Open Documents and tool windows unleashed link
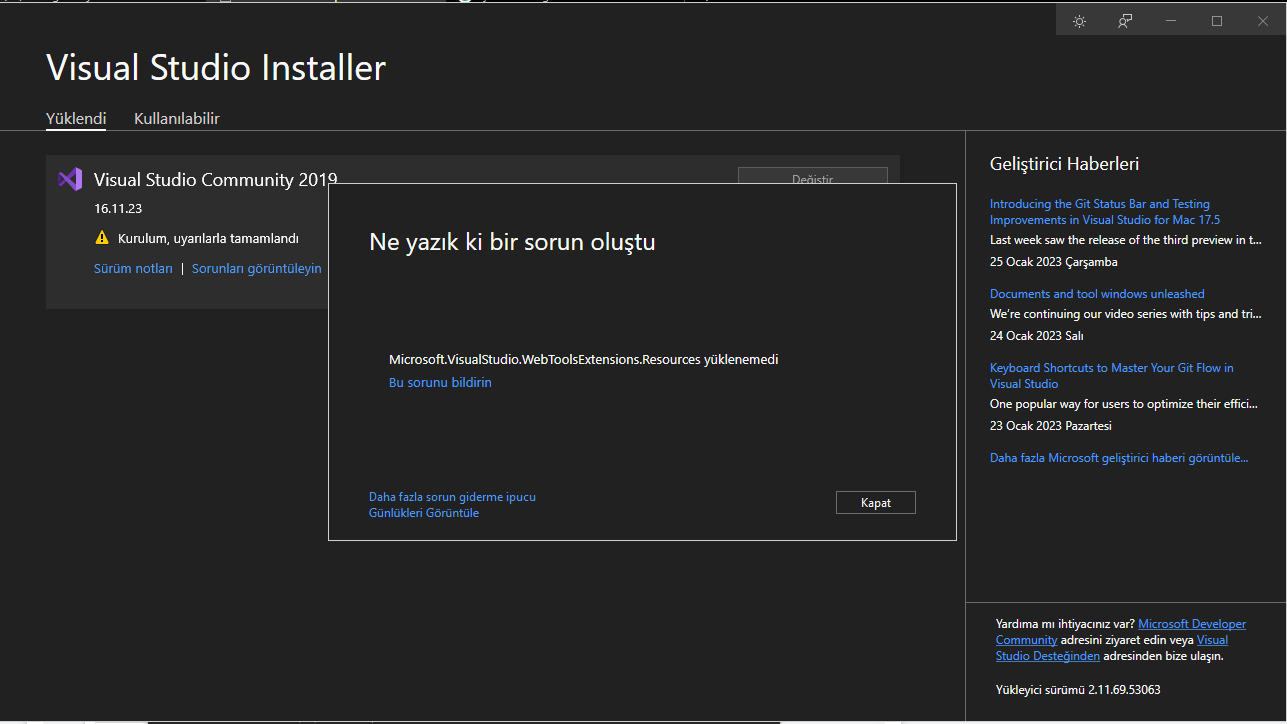The height and width of the screenshot is (724, 1287). click(1097, 294)
